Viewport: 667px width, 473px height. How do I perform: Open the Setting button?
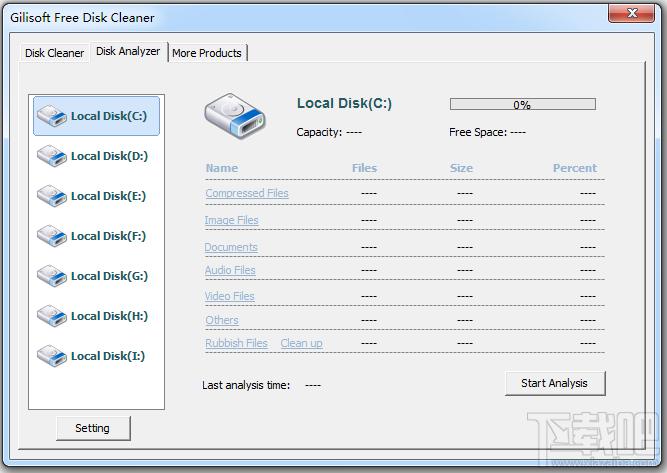tap(93, 428)
